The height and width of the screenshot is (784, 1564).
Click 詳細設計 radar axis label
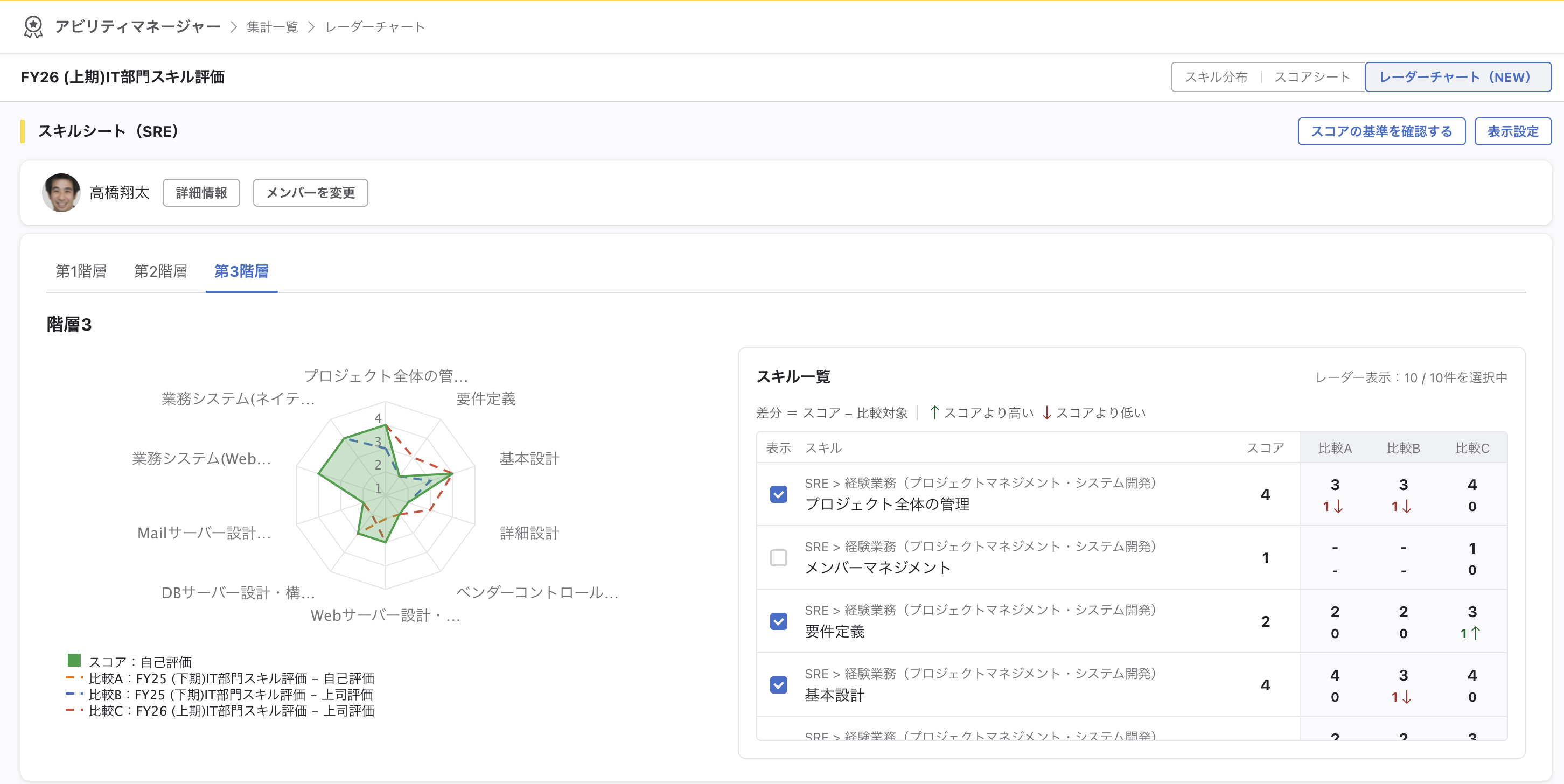pos(529,534)
